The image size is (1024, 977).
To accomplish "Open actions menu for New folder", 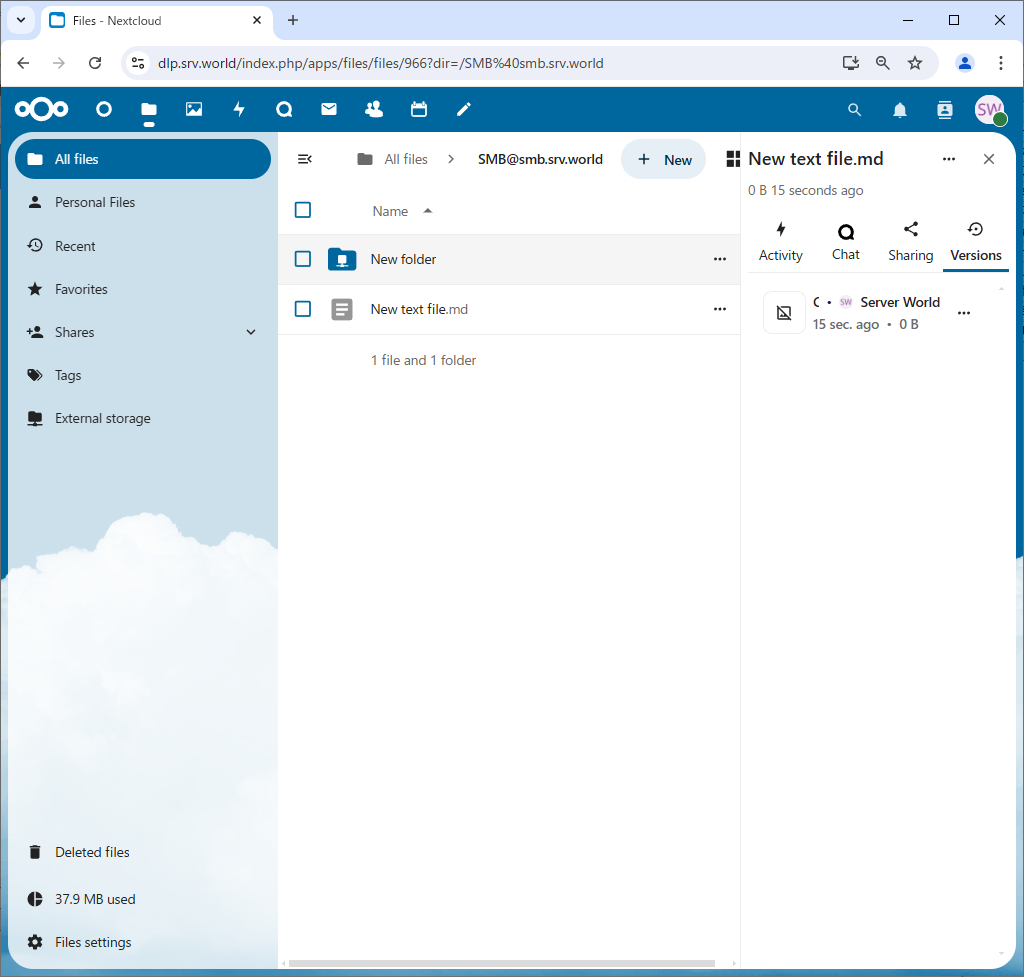I will coord(719,259).
